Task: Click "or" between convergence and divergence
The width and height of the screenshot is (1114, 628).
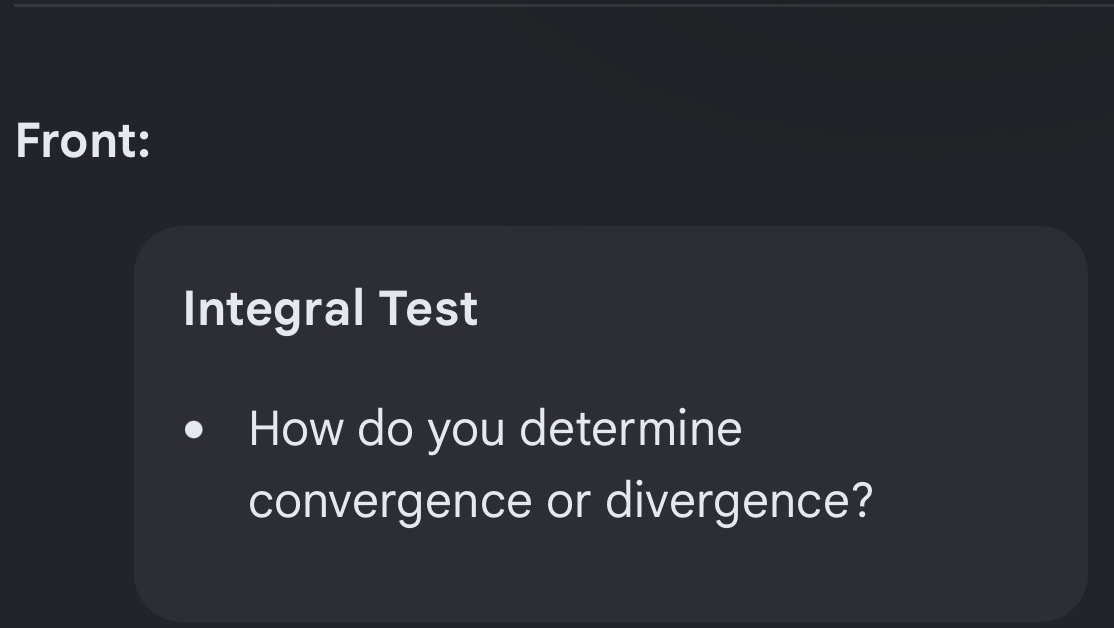Action: point(568,503)
